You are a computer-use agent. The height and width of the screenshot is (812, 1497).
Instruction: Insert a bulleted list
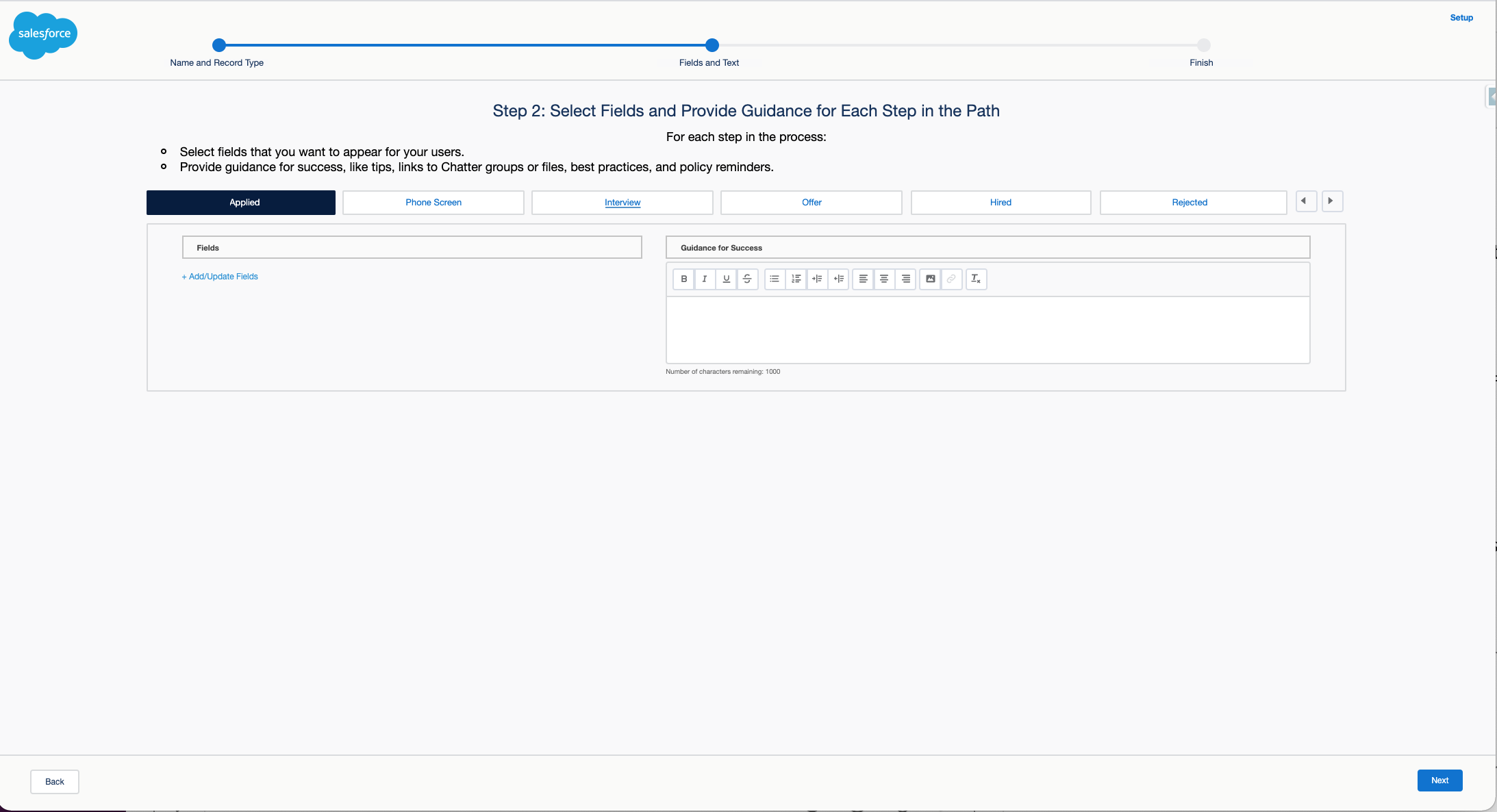click(775, 279)
